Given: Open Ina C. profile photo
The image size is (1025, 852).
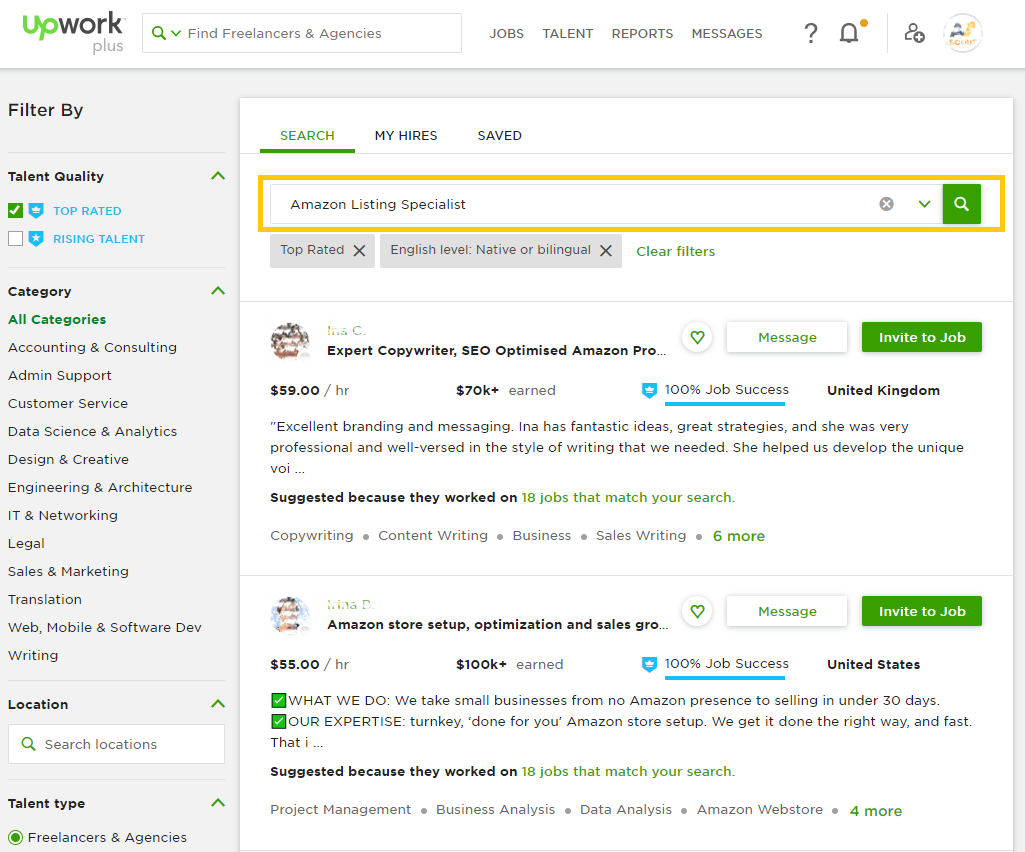Looking at the screenshot, I should 290,341.
